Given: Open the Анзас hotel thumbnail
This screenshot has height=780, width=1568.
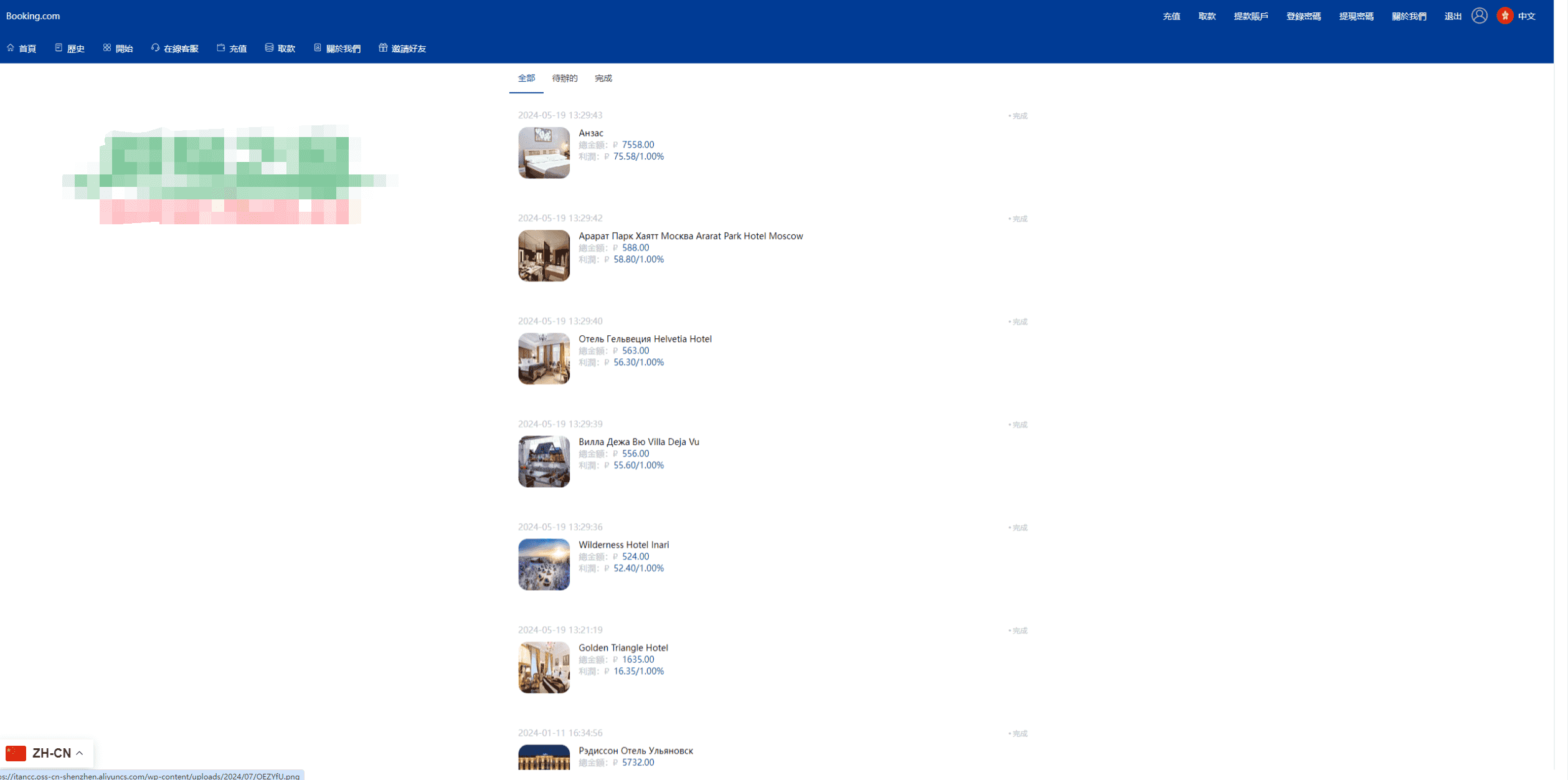Looking at the screenshot, I should coord(544,153).
